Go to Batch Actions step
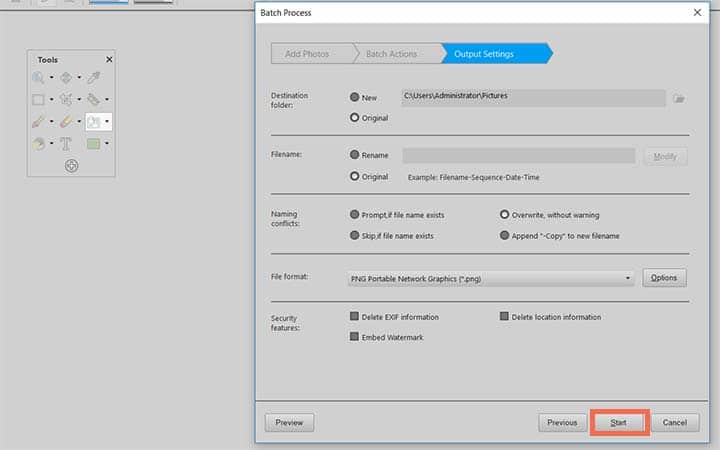The image size is (720, 450). [396, 54]
